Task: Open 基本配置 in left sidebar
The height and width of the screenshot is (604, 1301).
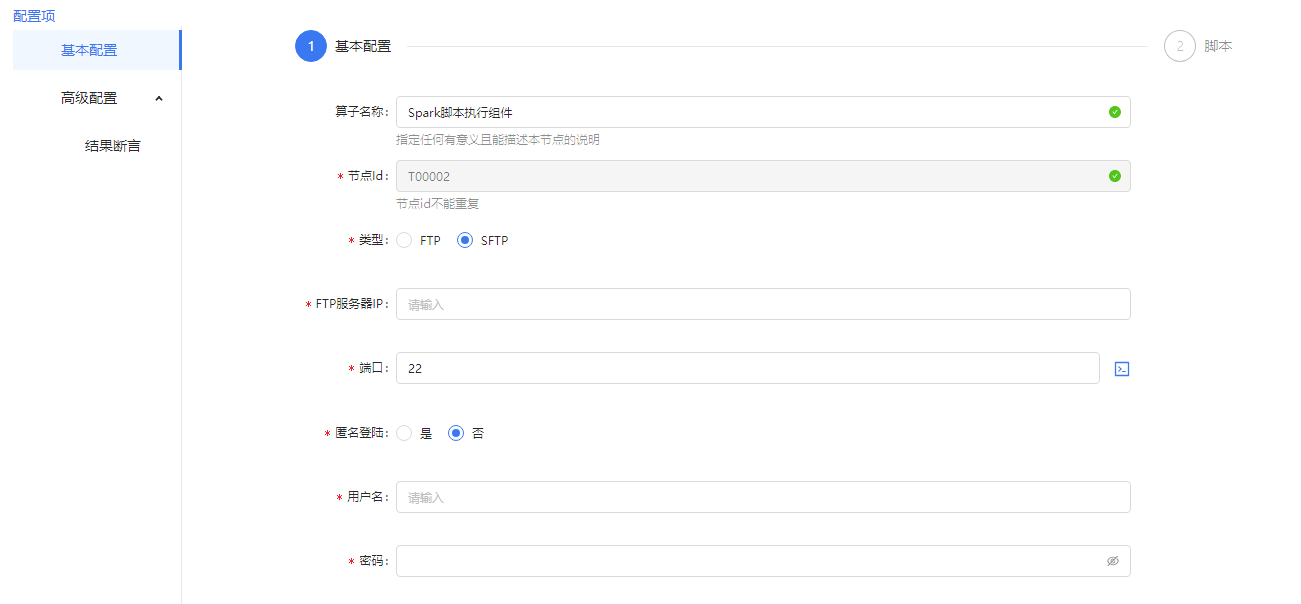Action: click(x=89, y=50)
